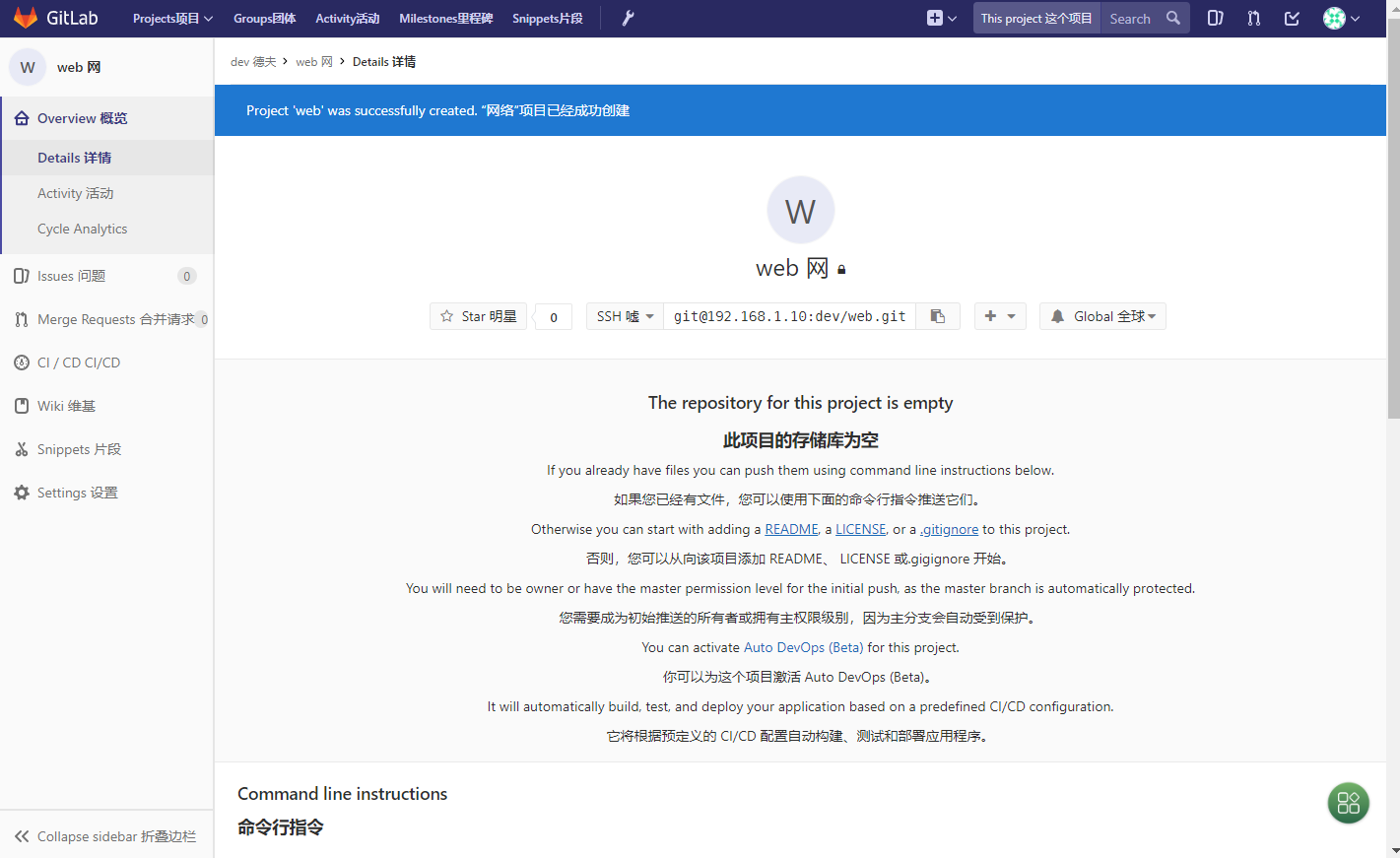
Task: Click Collapse sidebar text
Action: 116,836
